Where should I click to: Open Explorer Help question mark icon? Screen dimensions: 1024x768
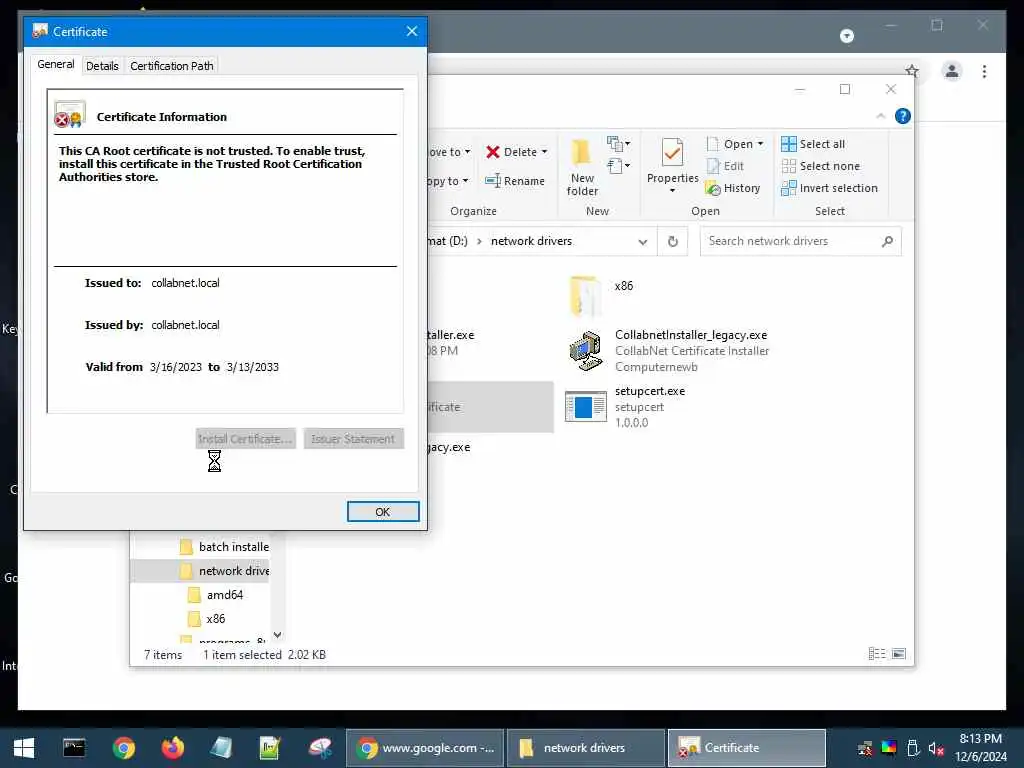903,116
